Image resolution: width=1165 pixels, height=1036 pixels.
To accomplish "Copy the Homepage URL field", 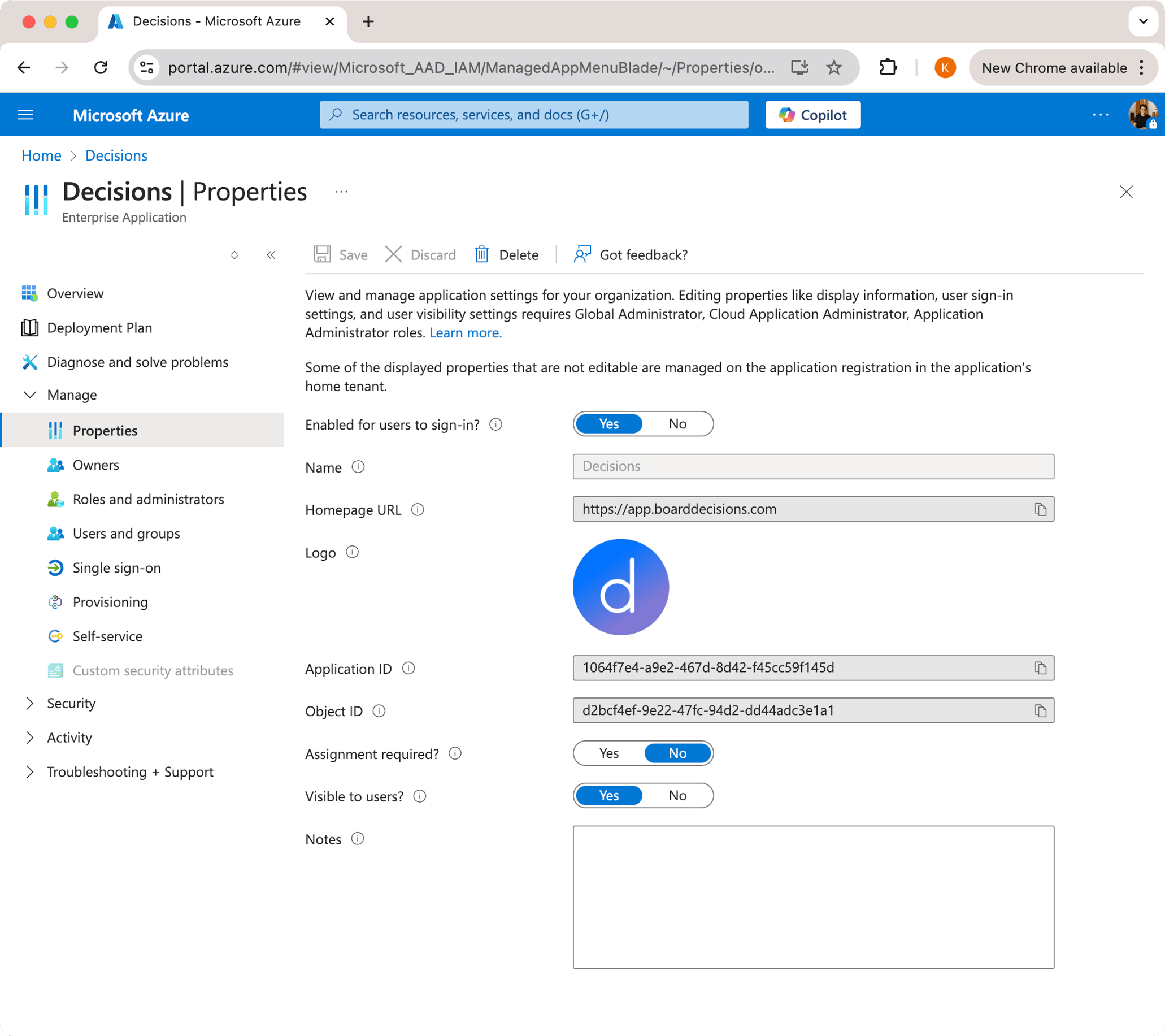I will pos(1040,509).
